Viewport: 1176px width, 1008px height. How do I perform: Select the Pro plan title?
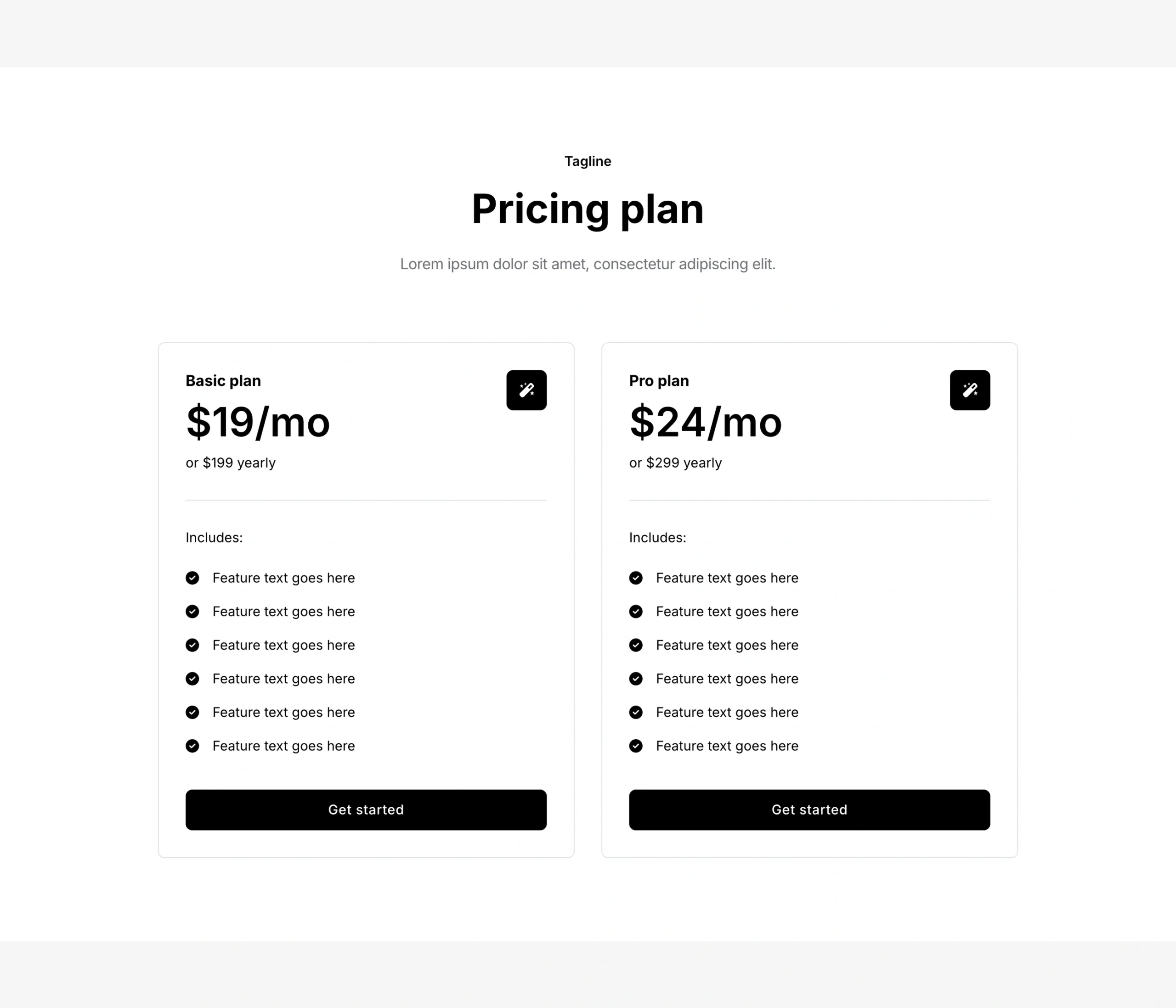click(x=658, y=381)
